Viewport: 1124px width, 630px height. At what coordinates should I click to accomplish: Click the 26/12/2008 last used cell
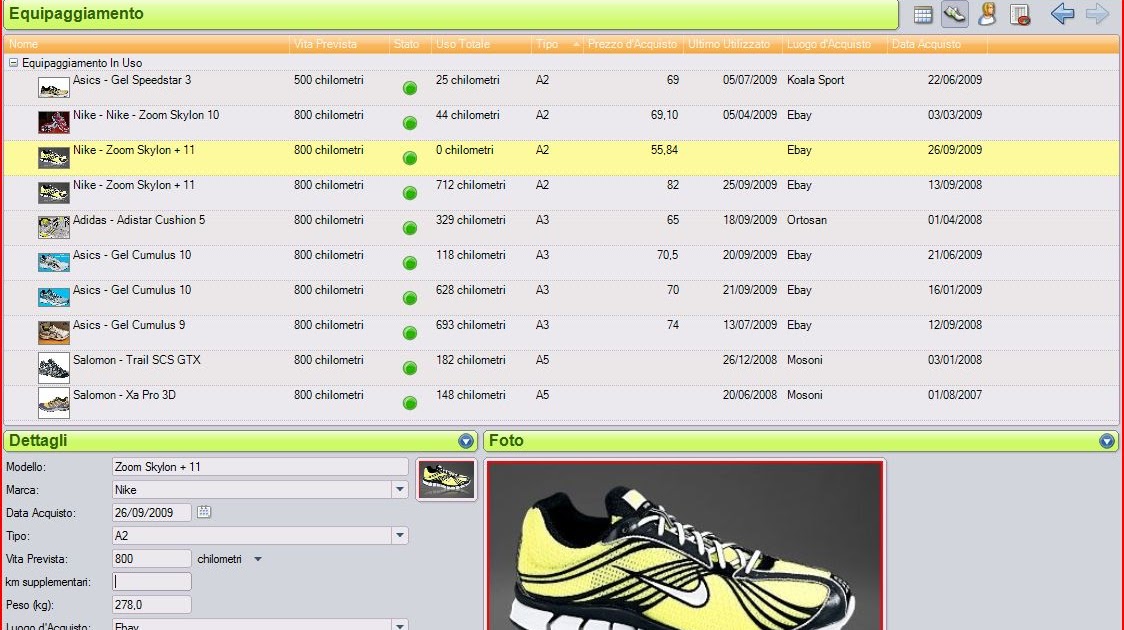[x=750, y=360]
